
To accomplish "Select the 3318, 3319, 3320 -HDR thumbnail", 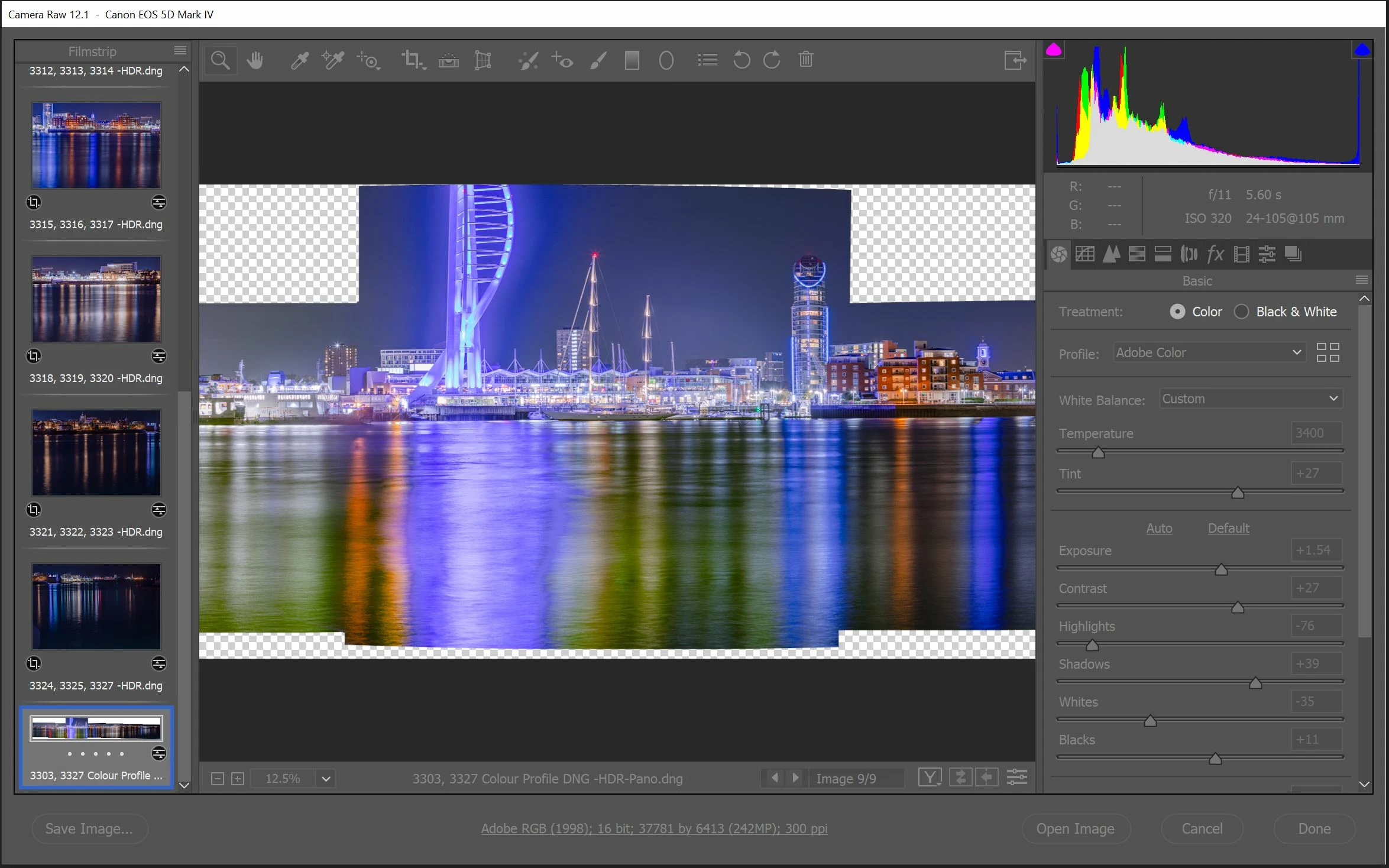I will point(96,299).
